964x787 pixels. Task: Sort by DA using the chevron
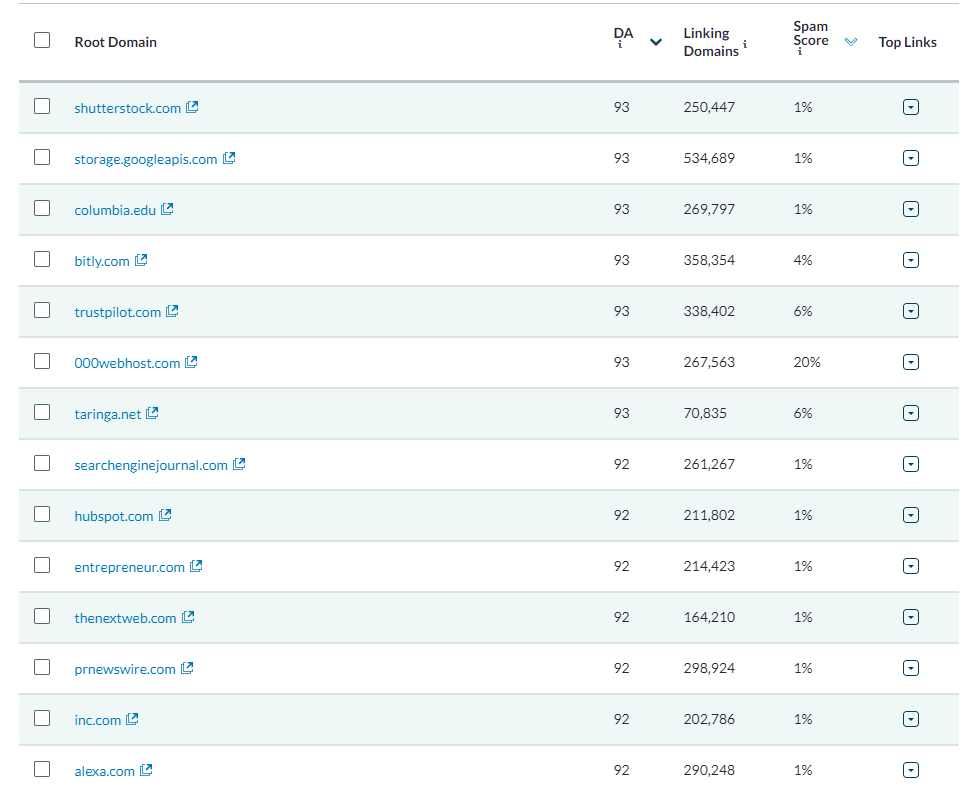click(x=656, y=42)
